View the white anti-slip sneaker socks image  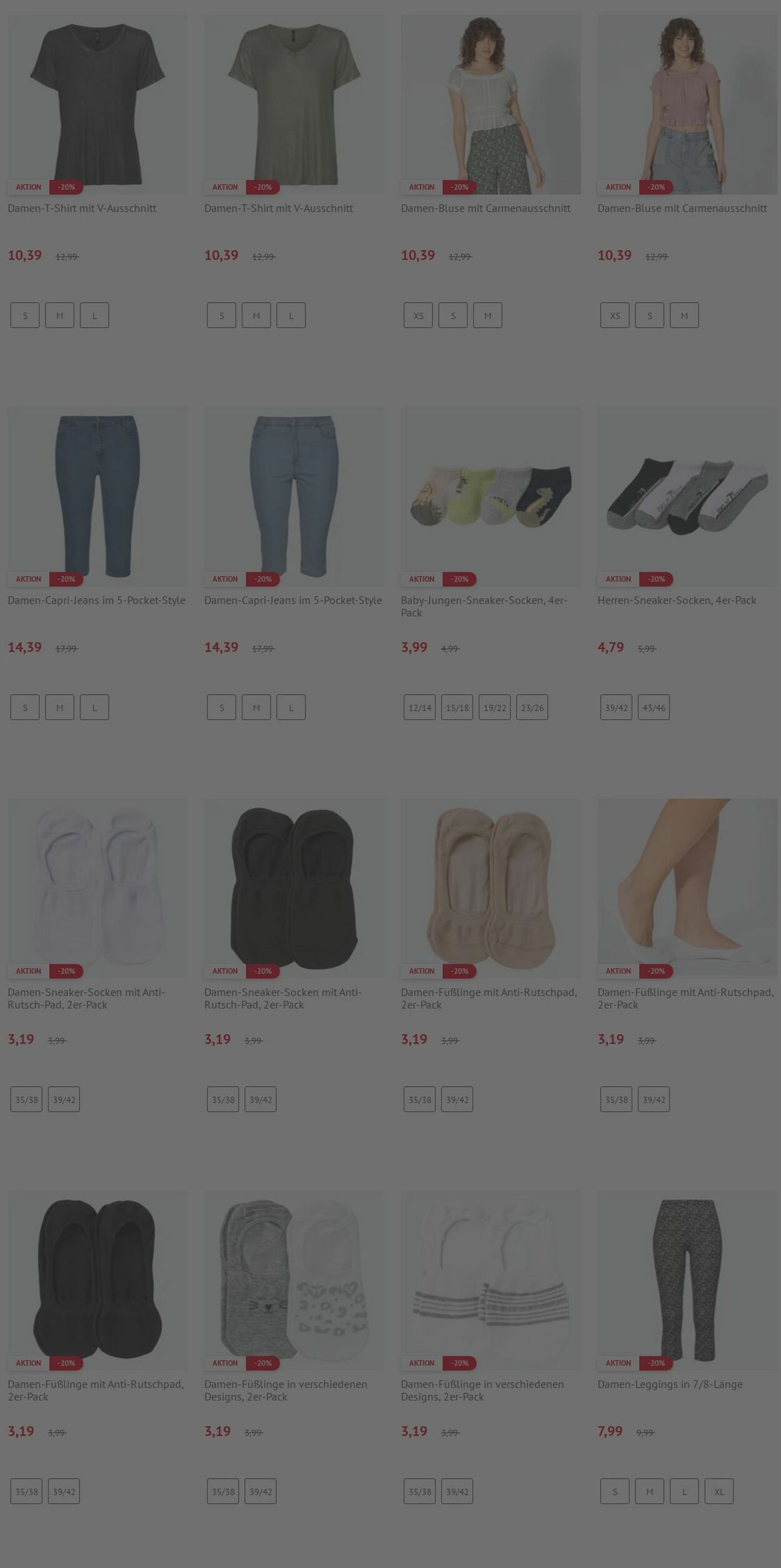[x=97, y=889]
